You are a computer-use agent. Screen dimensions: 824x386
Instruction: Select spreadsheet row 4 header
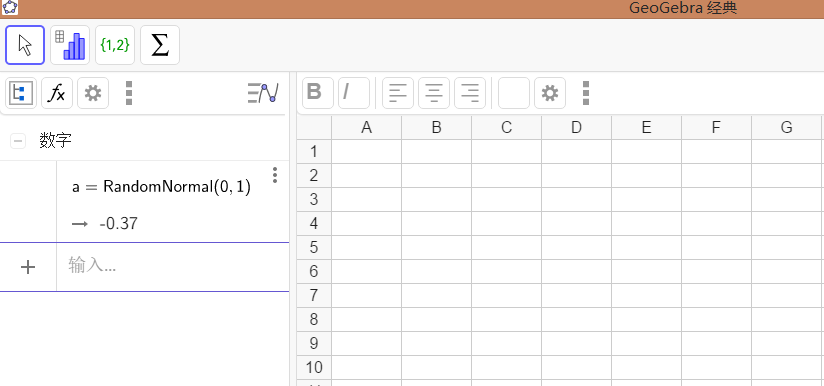314,223
